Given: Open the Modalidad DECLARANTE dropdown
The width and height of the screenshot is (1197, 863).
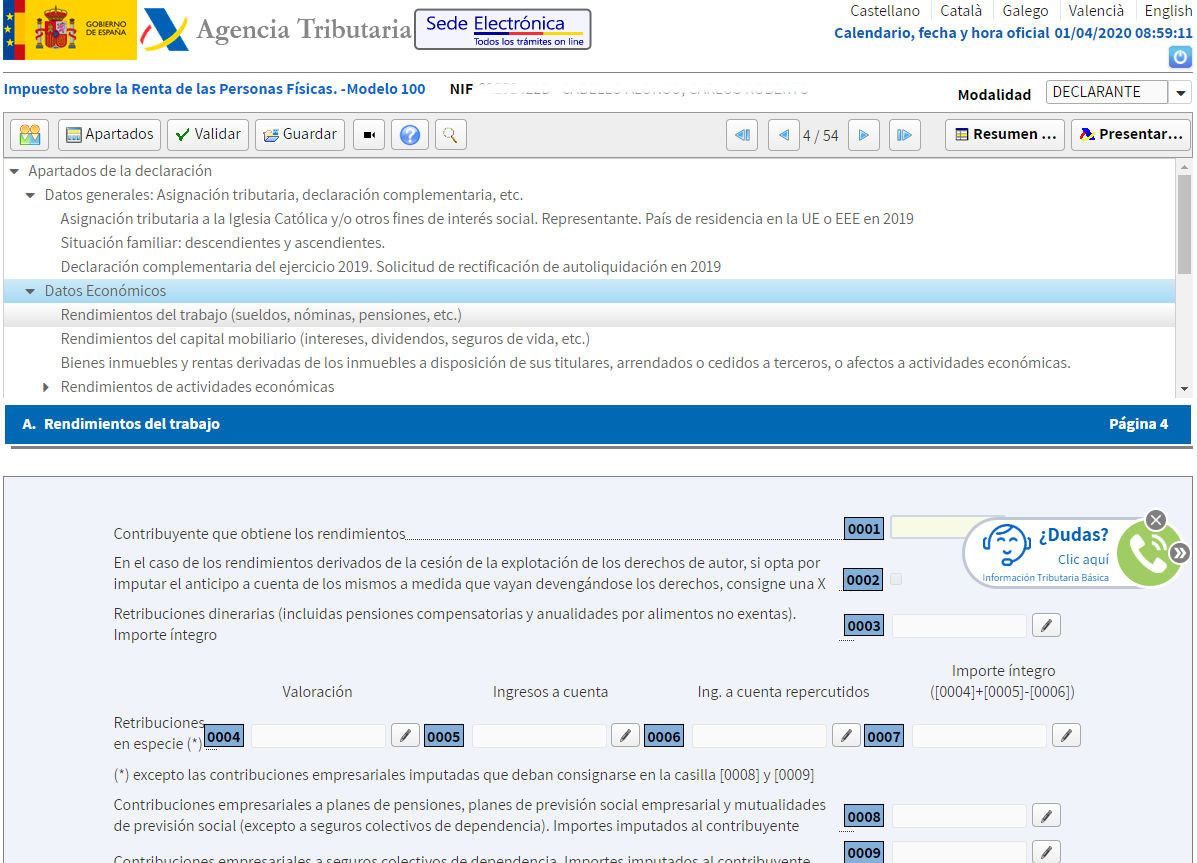Looking at the screenshot, I should (x=1180, y=93).
